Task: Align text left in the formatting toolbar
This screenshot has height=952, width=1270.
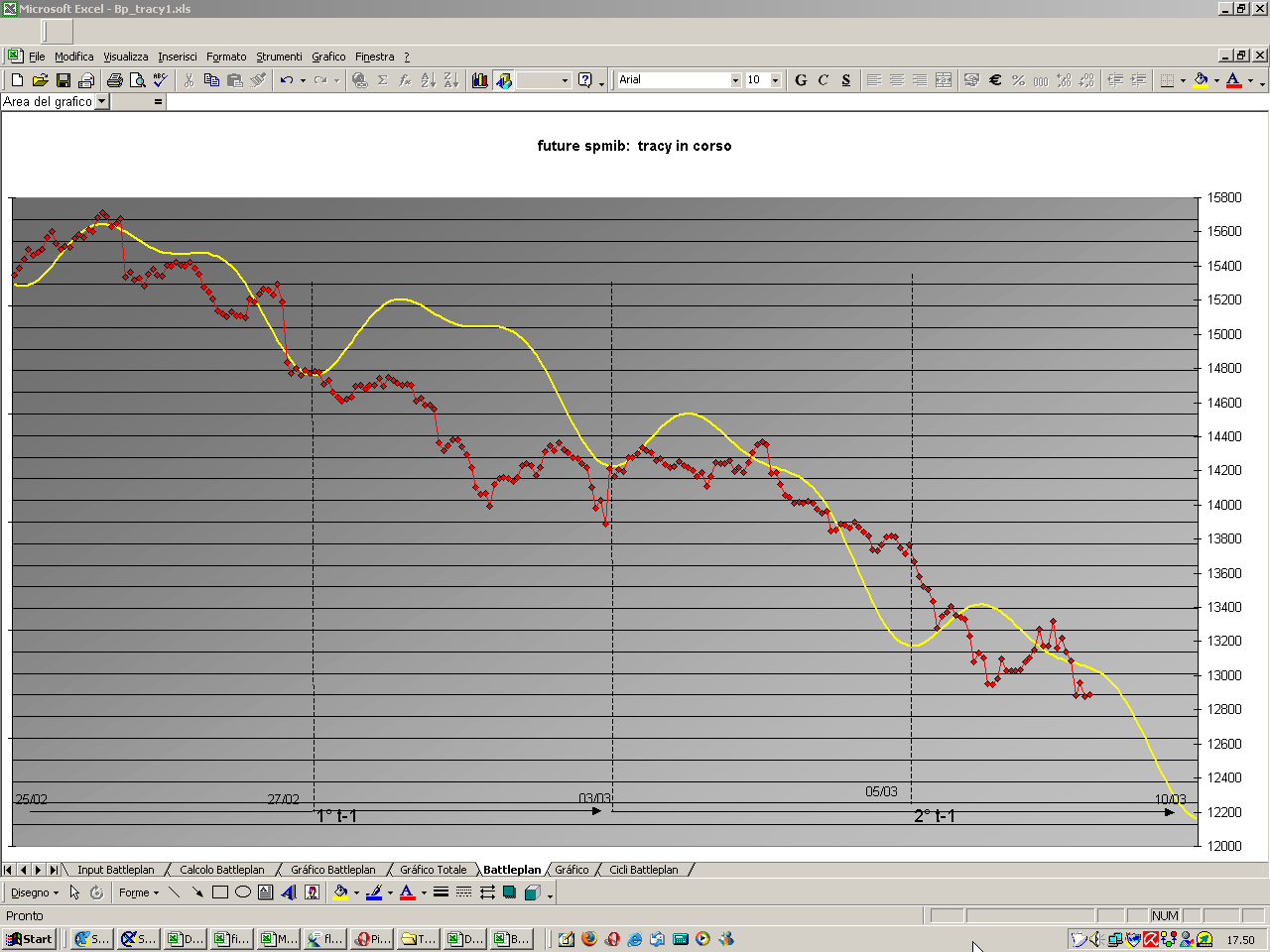Action: (874, 80)
